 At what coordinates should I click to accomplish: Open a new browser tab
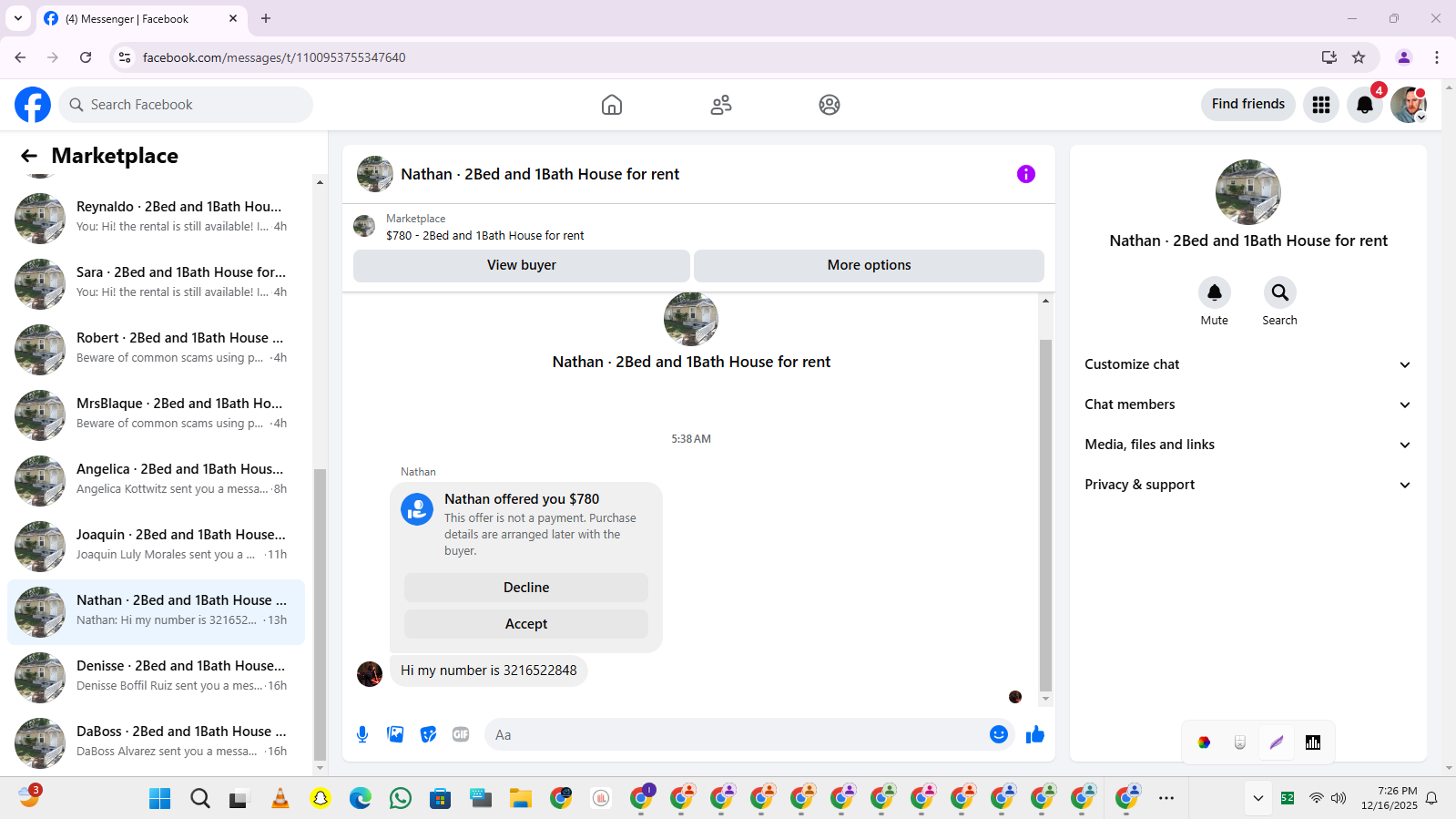pyautogui.click(x=266, y=18)
